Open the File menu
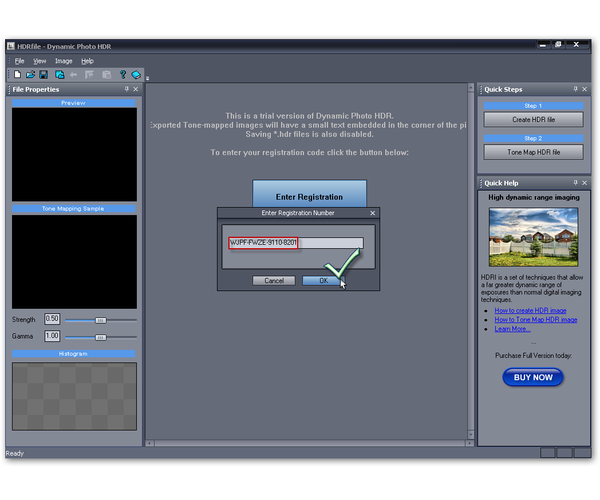600x500 pixels. (x=19, y=61)
